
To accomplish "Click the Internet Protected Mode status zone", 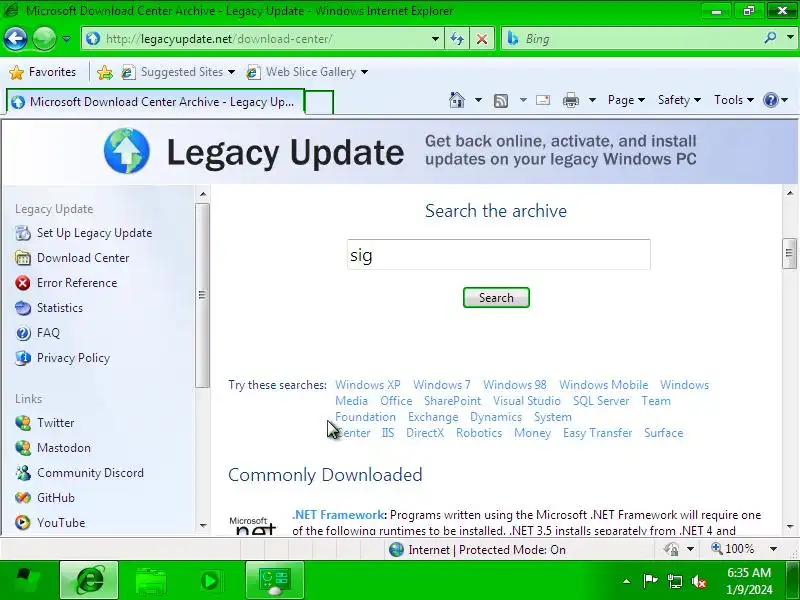I will click(x=477, y=550).
